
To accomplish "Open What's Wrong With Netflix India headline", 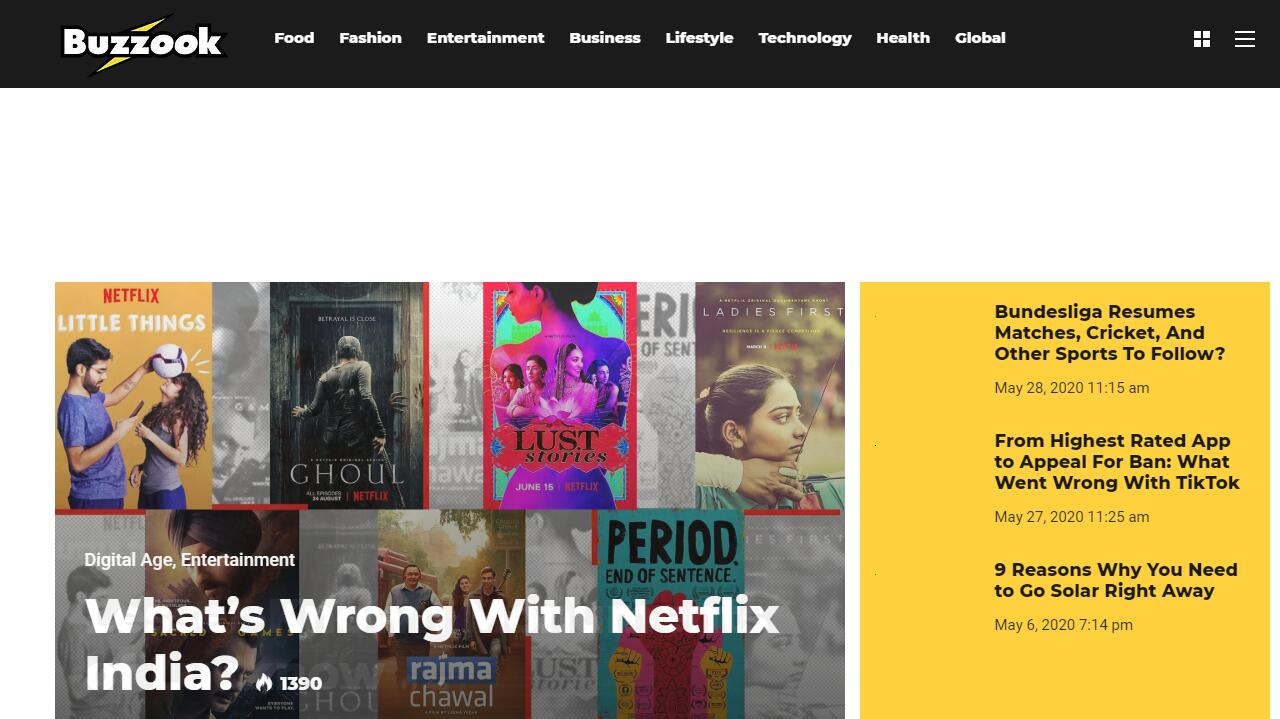I will tap(431, 644).
